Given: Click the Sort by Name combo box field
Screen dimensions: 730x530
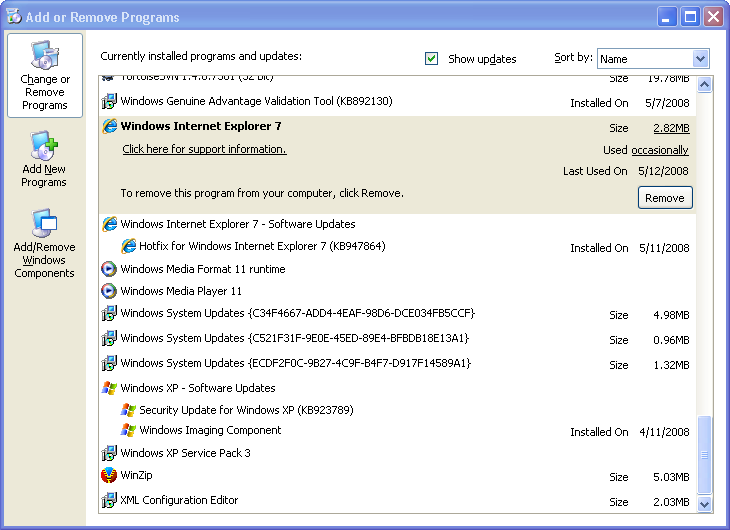Looking at the screenshot, I should 653,59.
